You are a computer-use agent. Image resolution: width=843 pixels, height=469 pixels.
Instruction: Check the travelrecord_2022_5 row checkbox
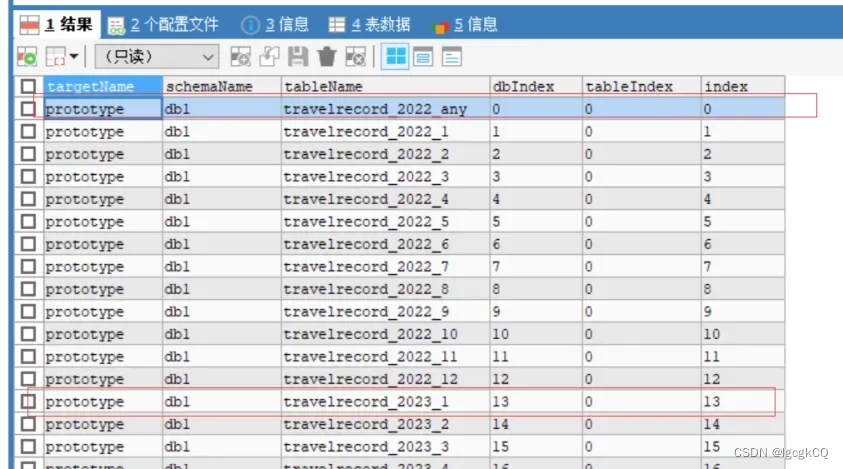pyautogui.click(x=28, y=222)
